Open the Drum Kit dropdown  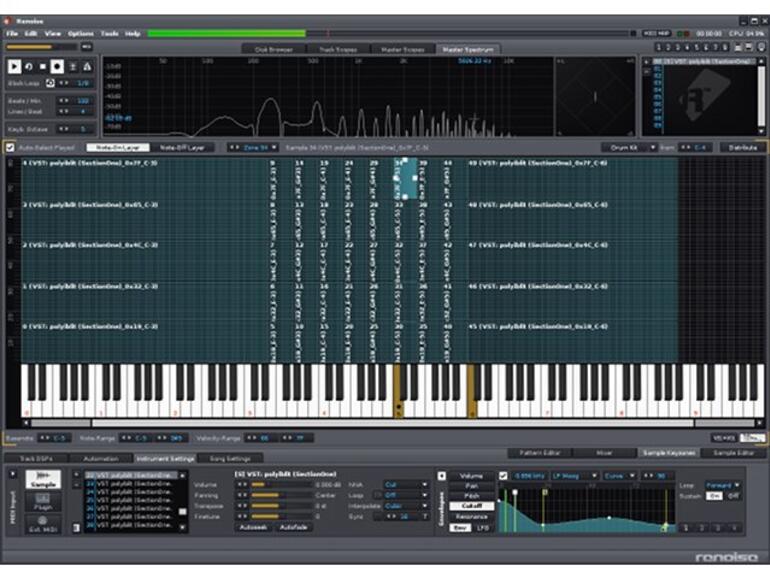628,147
